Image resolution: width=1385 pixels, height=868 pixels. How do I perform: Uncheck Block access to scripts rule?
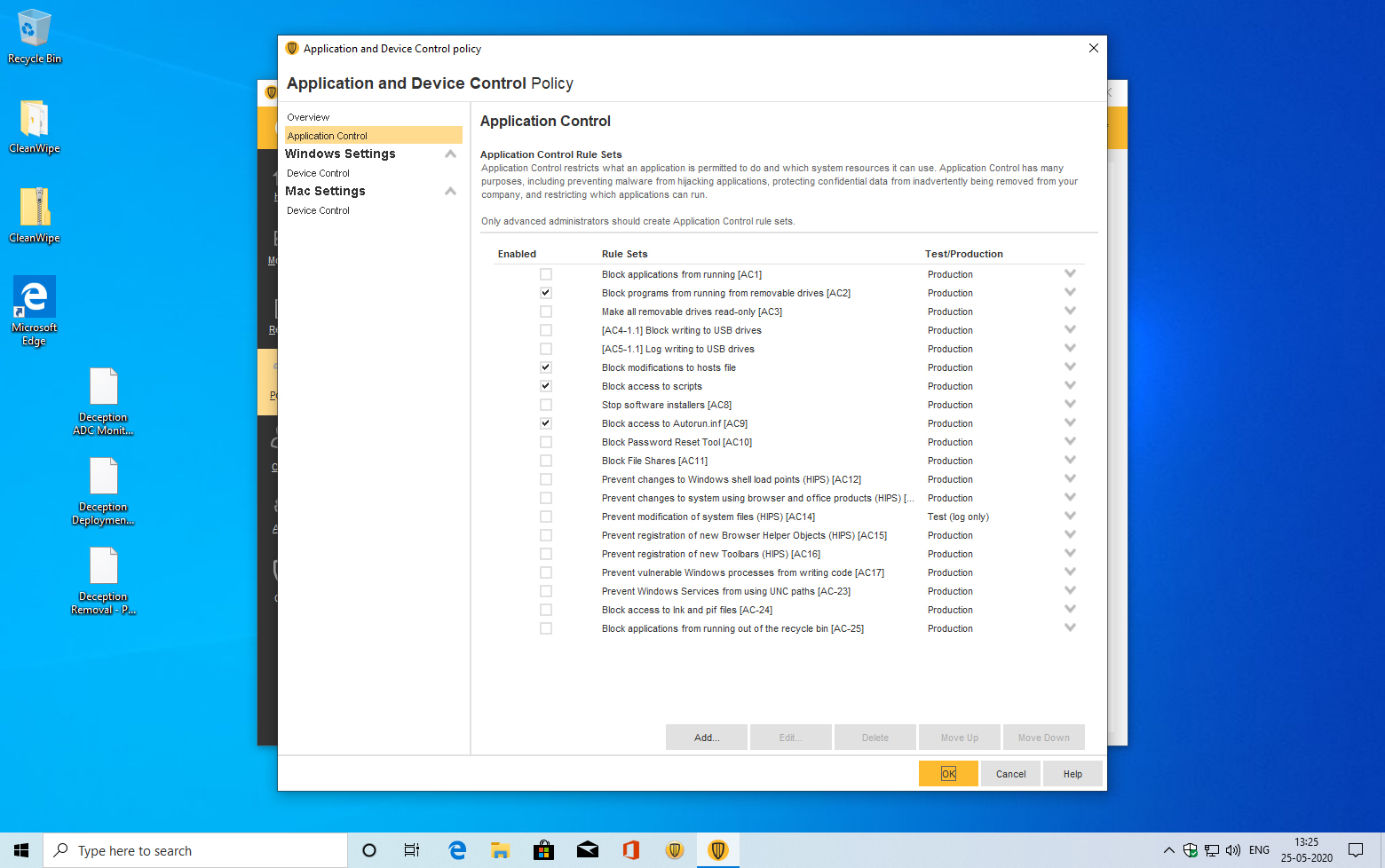coord(546,386)
